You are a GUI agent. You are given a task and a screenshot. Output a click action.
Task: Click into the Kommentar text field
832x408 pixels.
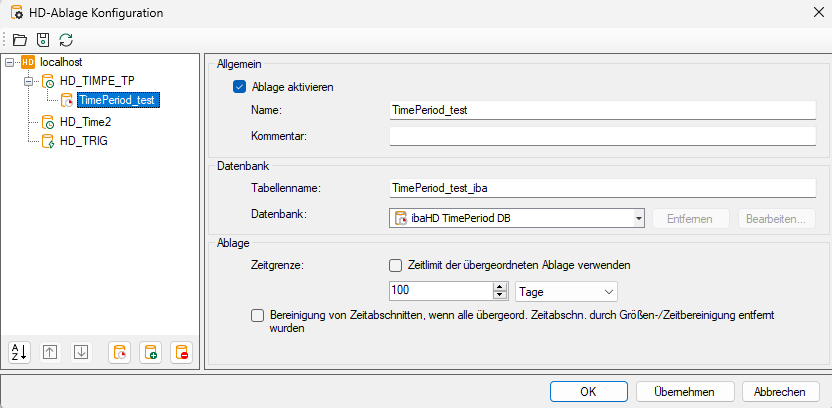pos(602,136)
